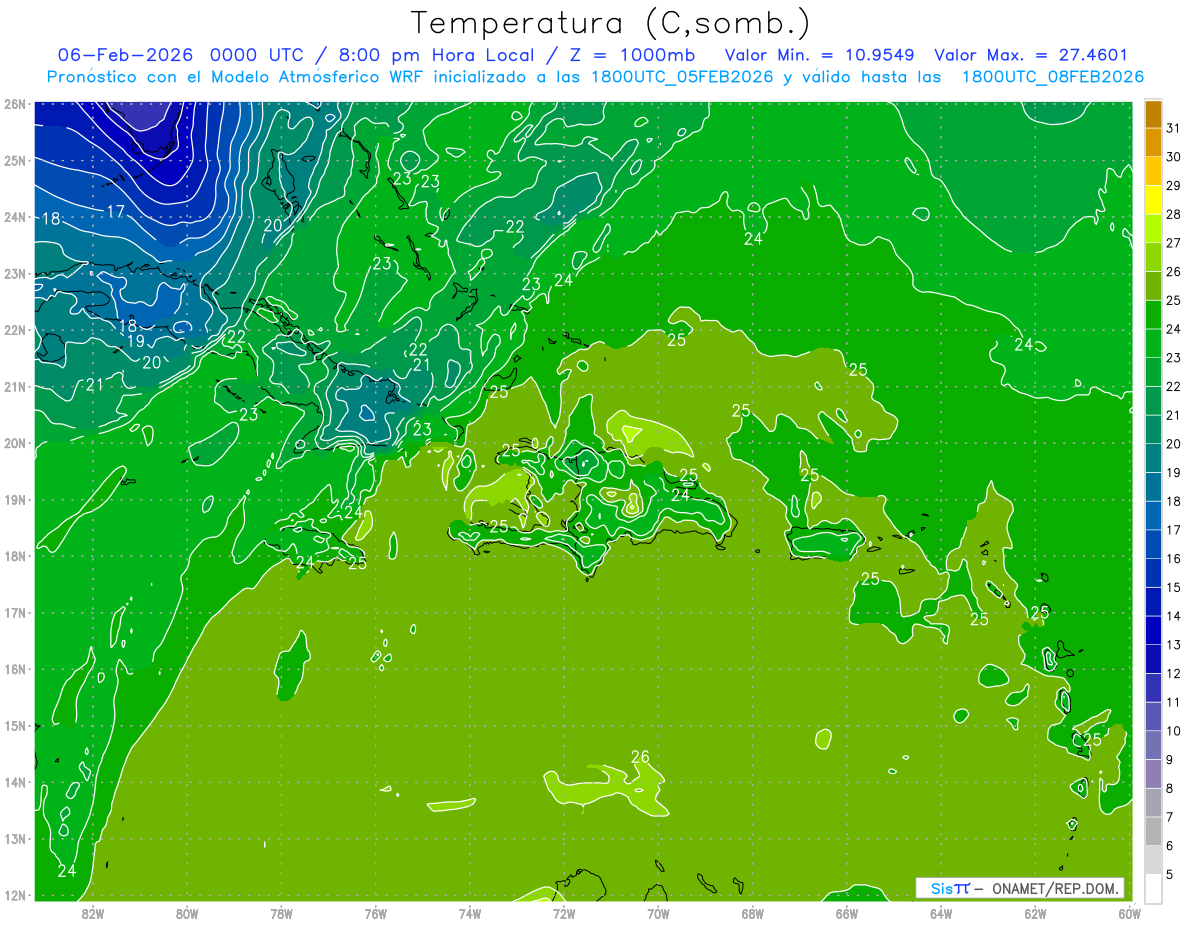Select the gray legend band between 6 and 7
Viewport: 1200px width, 927px height.
click(1153, 832)
